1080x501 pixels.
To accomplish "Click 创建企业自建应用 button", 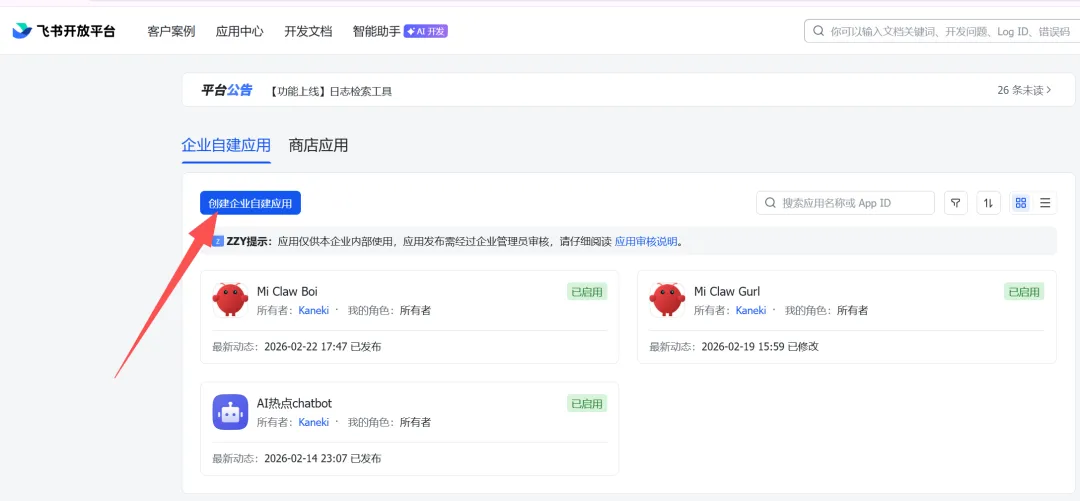I will click(x=251, y=203).
